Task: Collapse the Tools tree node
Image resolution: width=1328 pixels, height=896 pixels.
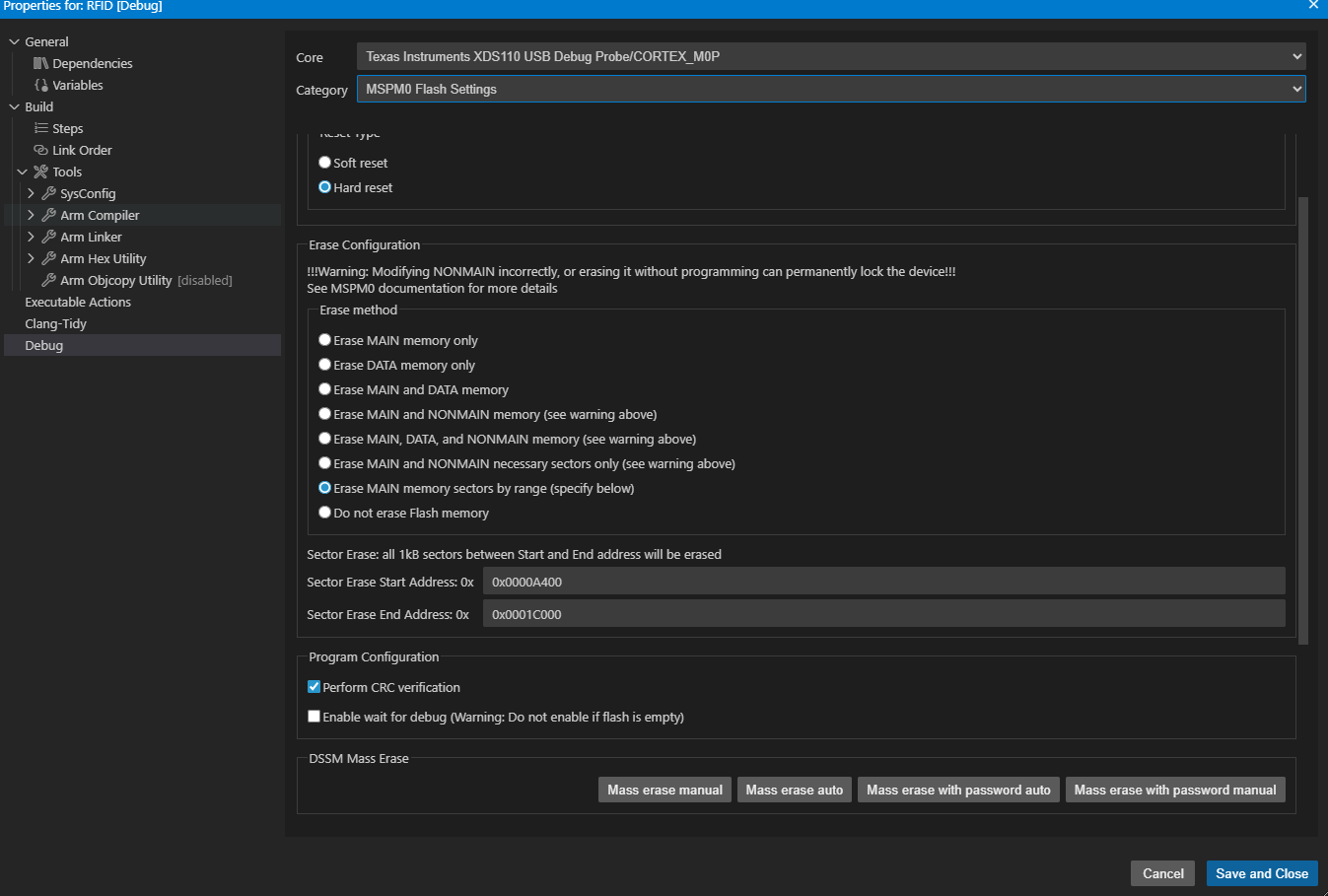Action: click(x=22, y=172)
